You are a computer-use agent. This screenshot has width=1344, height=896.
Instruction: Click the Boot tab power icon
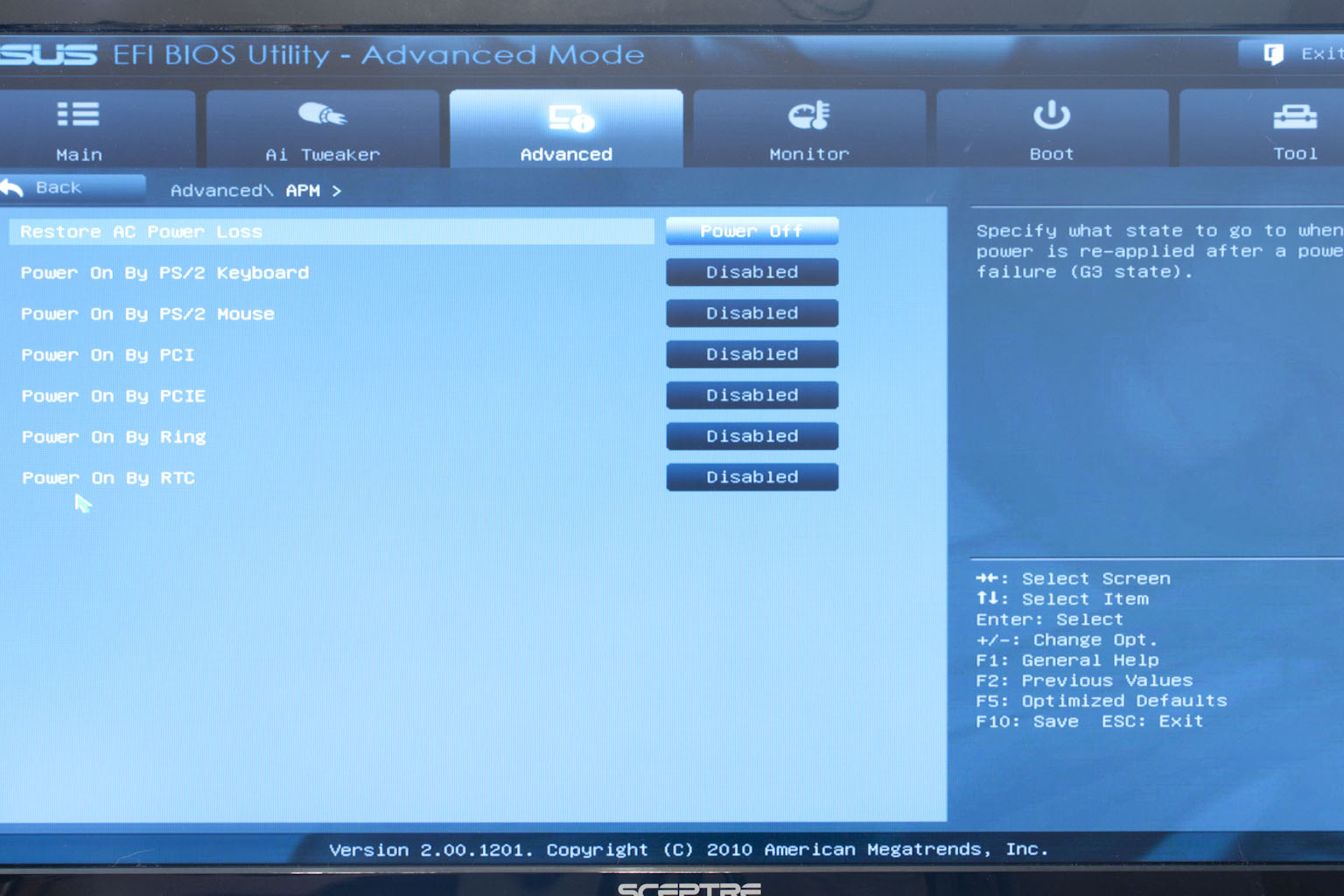pos(1051,115)
